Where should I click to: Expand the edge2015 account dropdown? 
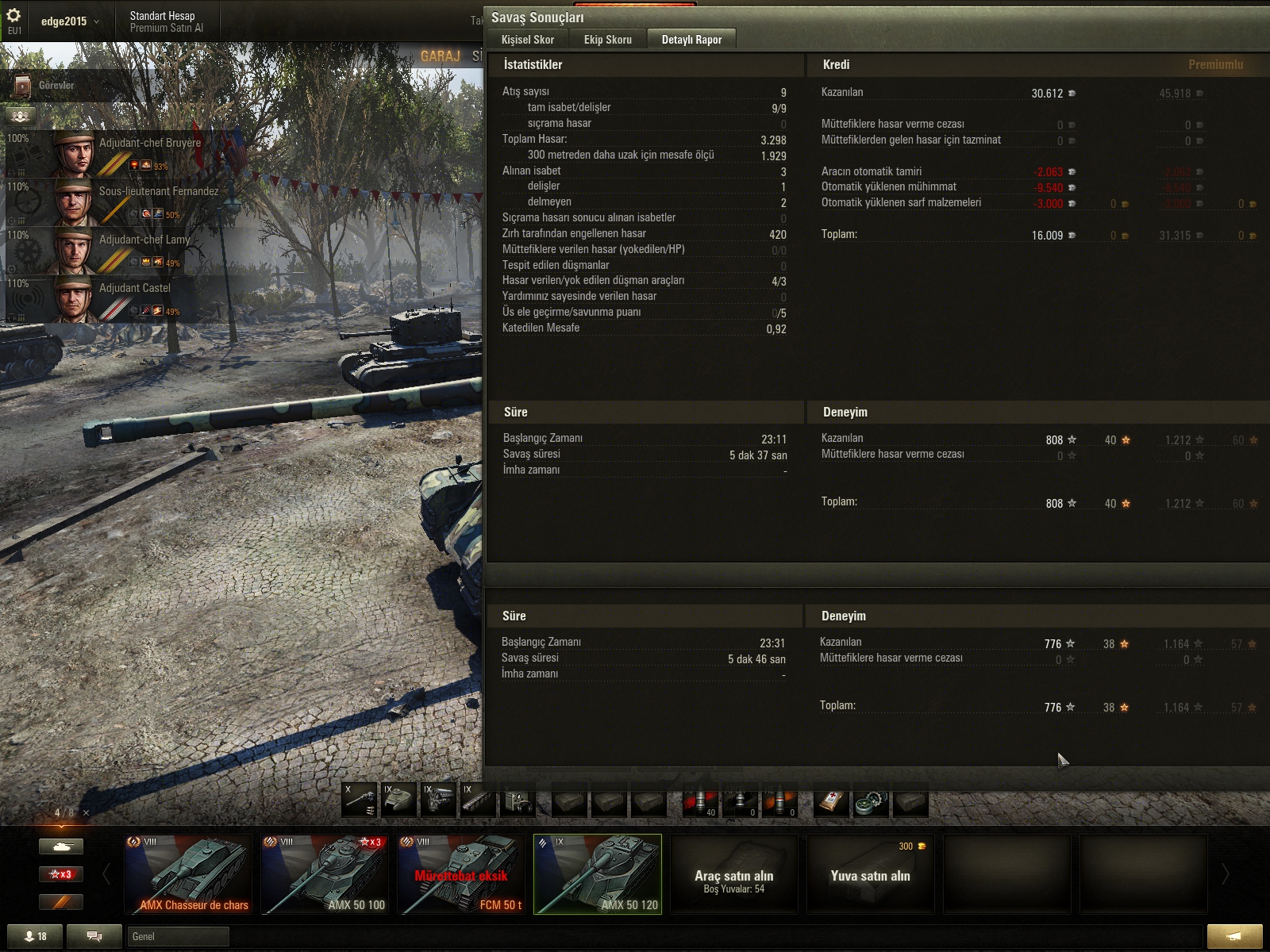pyautogui.click(x=70, y=21)
